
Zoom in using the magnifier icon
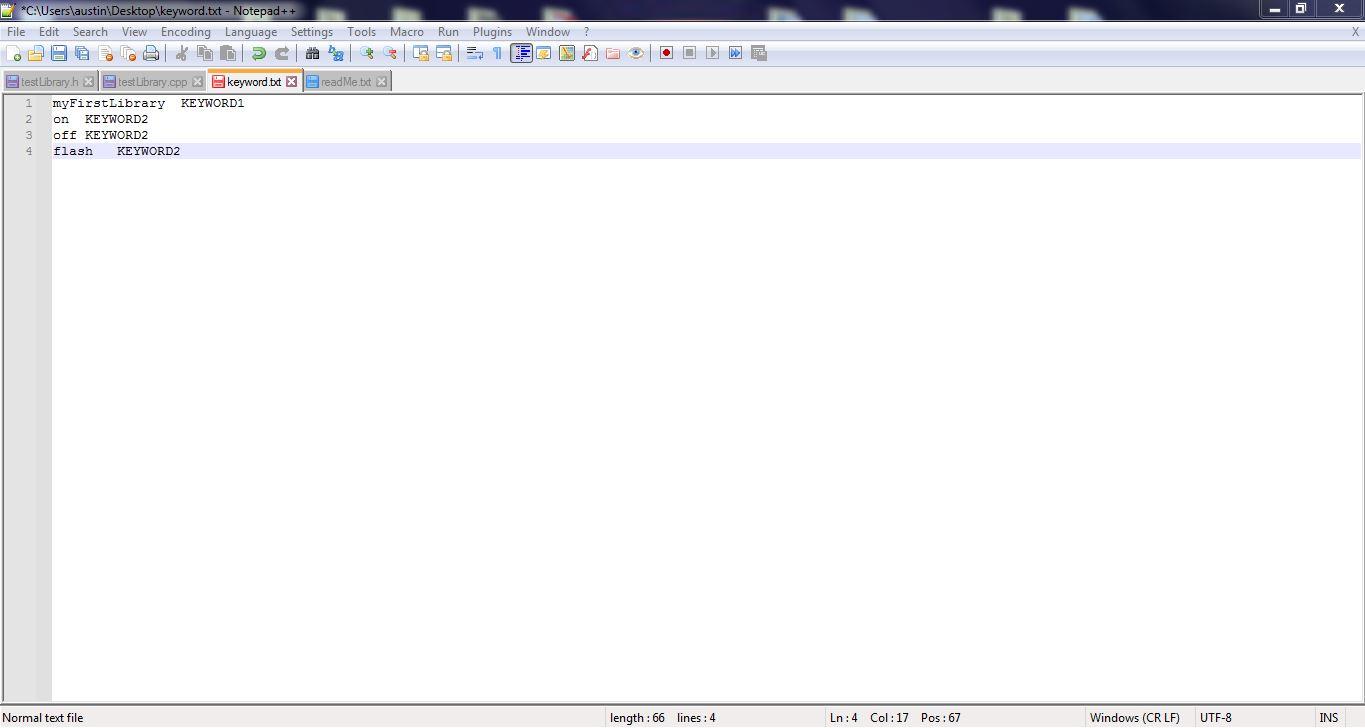pos(366,53)
